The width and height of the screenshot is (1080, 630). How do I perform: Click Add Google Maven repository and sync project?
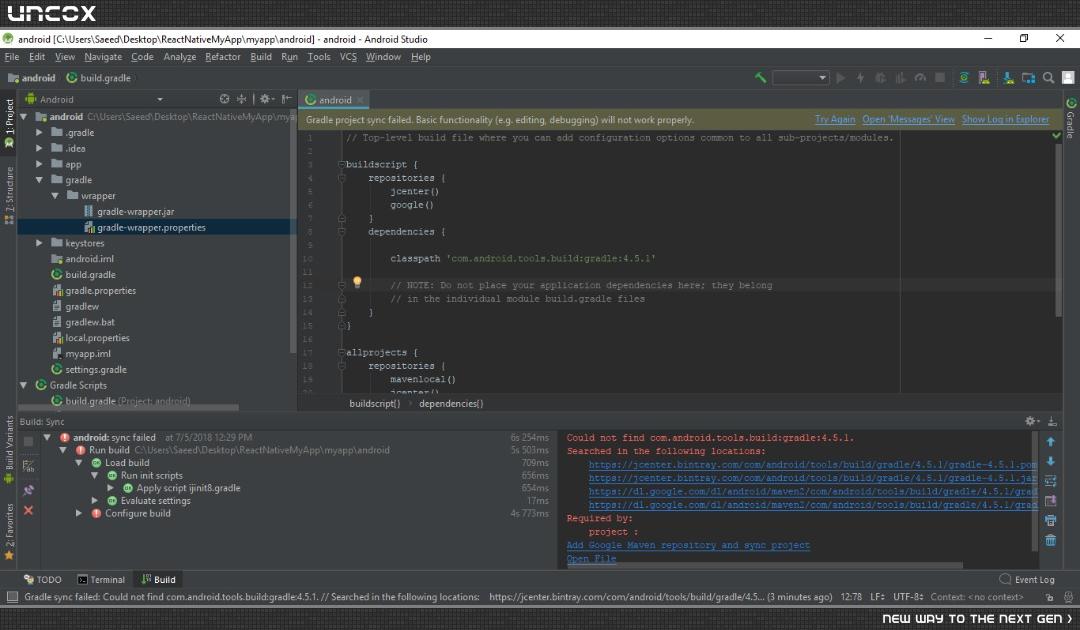coord(688,545)
